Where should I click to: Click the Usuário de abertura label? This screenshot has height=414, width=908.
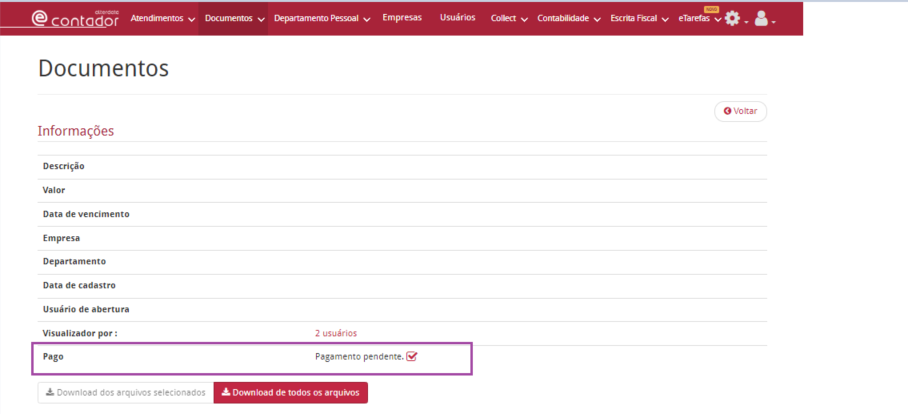click(86, 309)
